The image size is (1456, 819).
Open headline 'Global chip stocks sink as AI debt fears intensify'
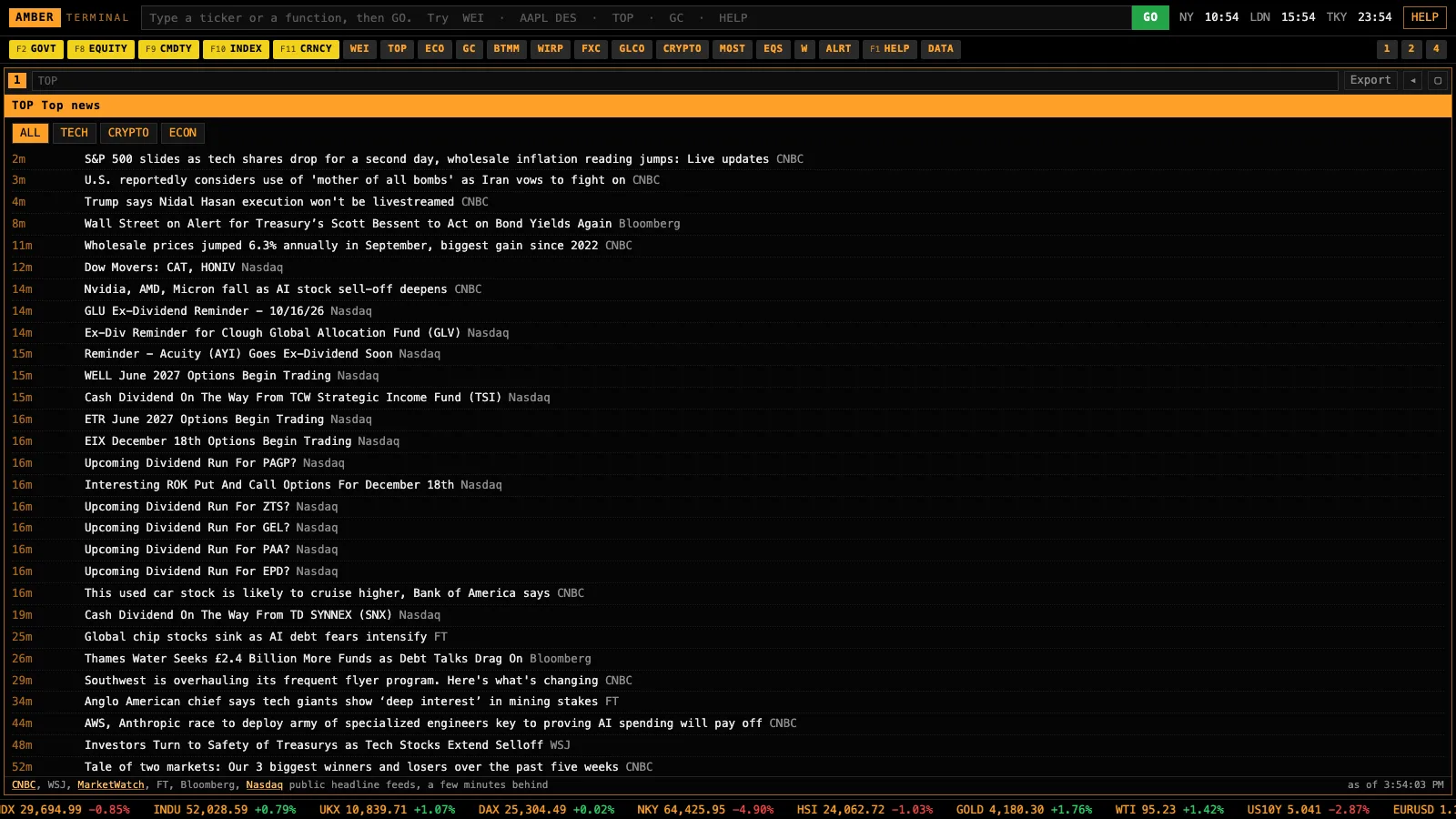256,637
